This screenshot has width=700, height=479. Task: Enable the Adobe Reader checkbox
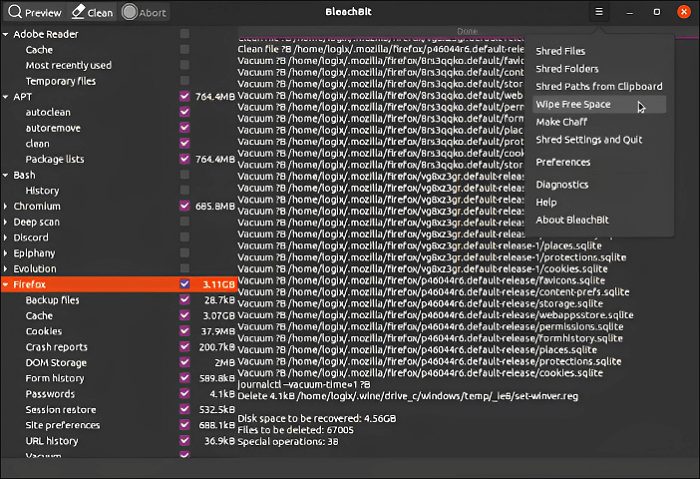point(184,34)
